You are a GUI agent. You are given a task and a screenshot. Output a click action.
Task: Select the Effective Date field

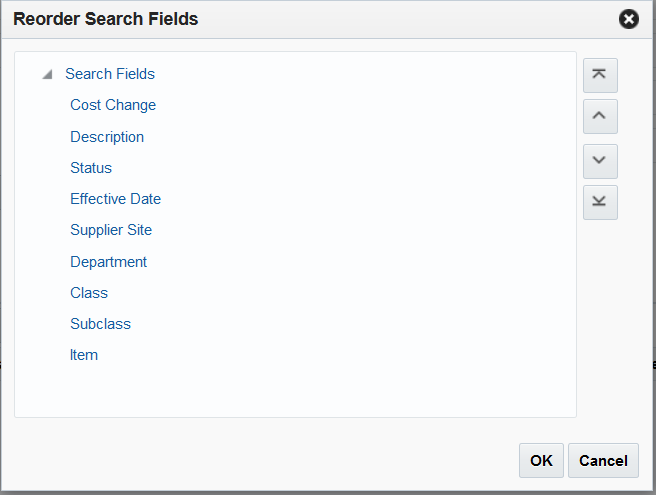pos(115,199)
